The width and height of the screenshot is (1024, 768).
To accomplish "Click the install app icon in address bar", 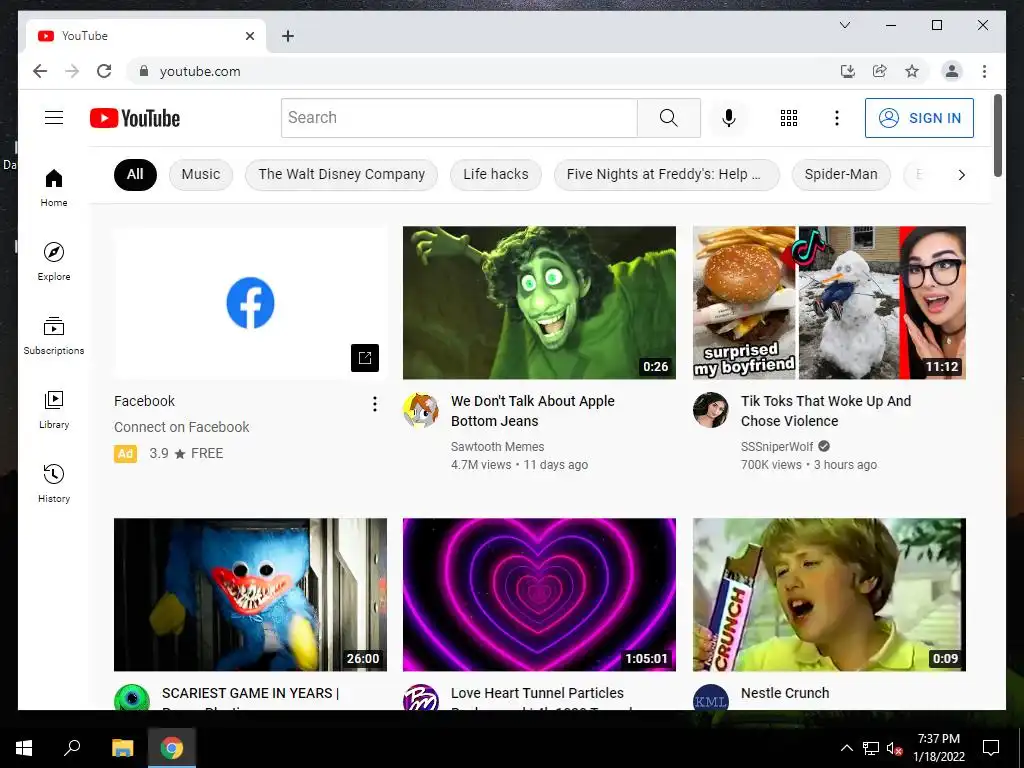I will point(848,71).
